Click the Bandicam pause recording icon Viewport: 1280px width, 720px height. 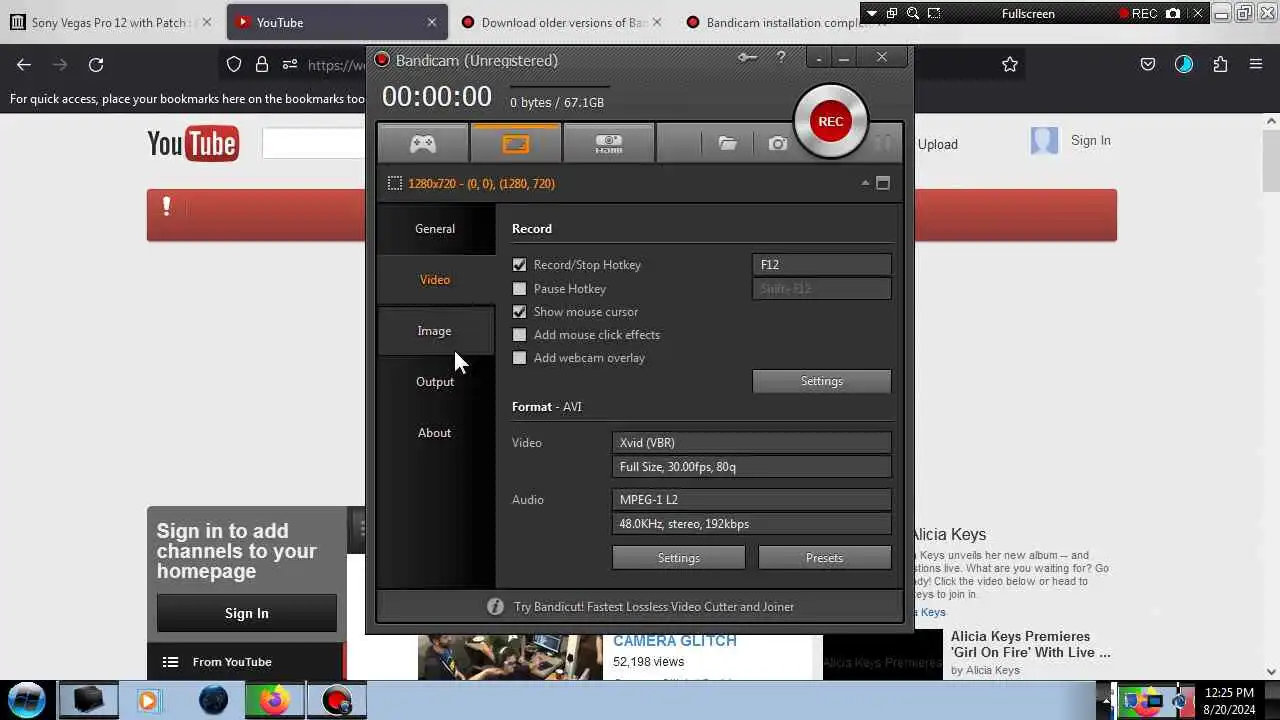(x=883, y=144)
